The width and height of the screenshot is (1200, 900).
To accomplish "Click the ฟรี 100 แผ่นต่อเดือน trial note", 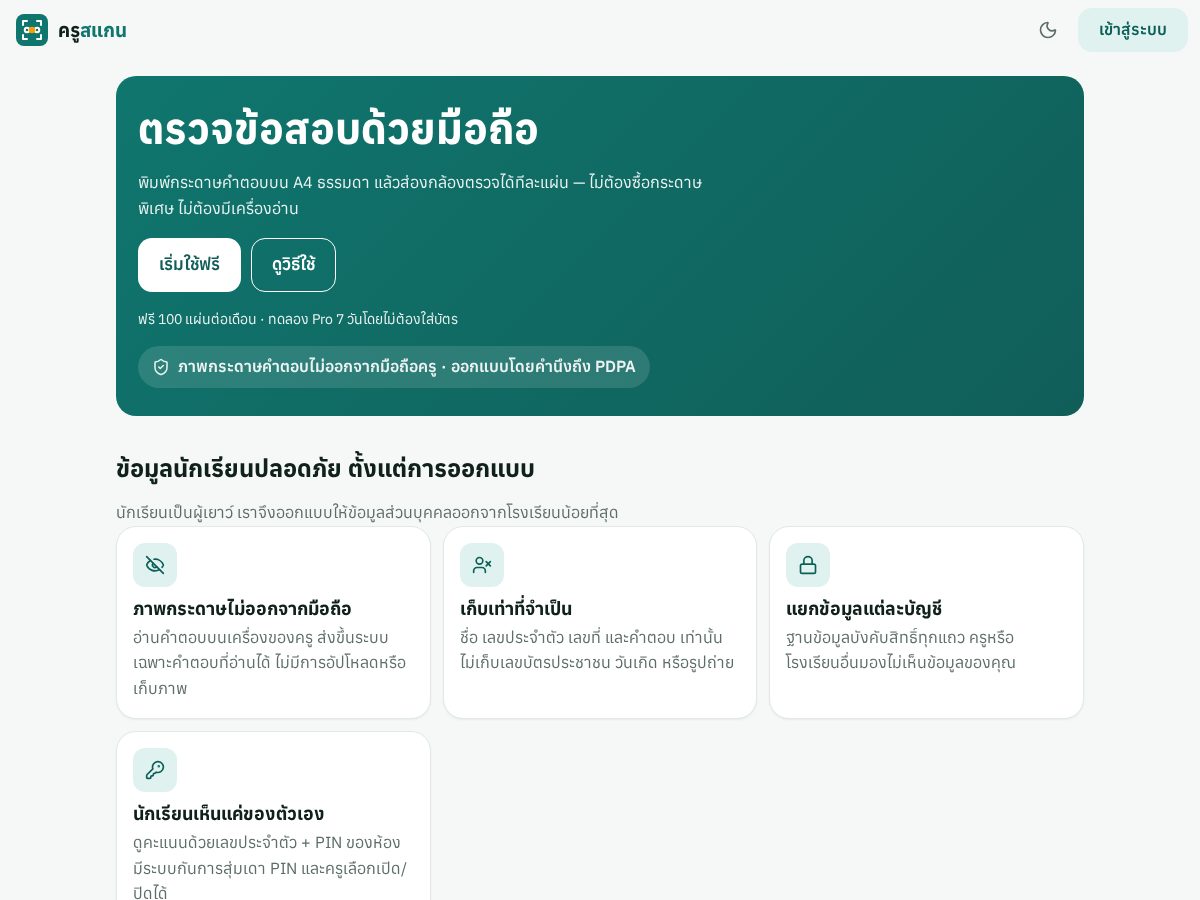I will pos(298,319).
